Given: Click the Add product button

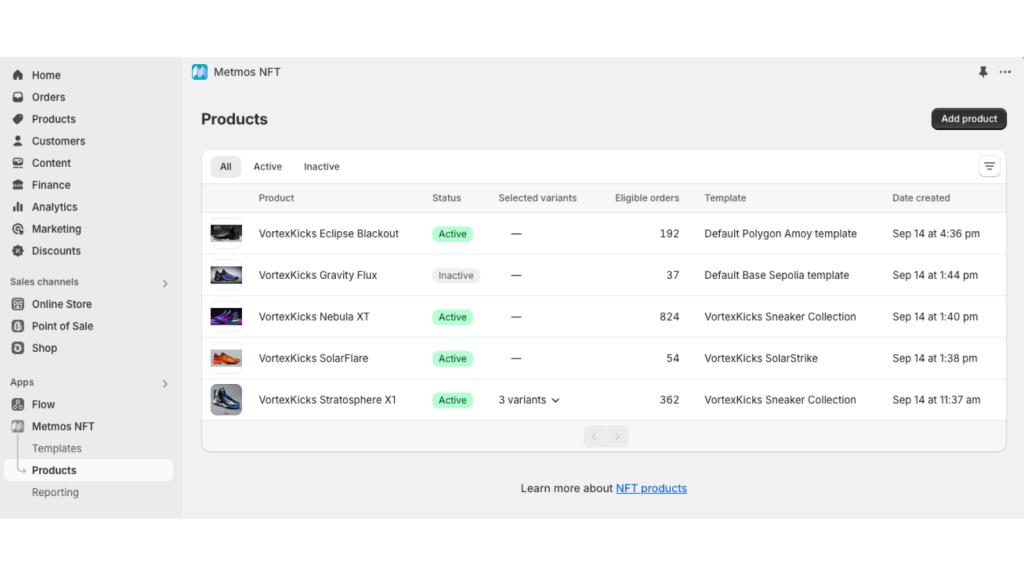Looking at the screenshot, I should [x=968, y=119].
